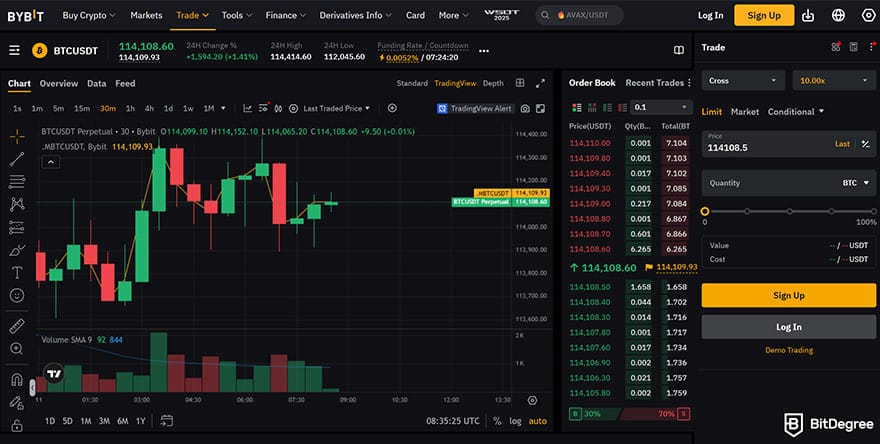
Task: Open the Last Traded Price dropdown
Action: [x=337, y=108]
